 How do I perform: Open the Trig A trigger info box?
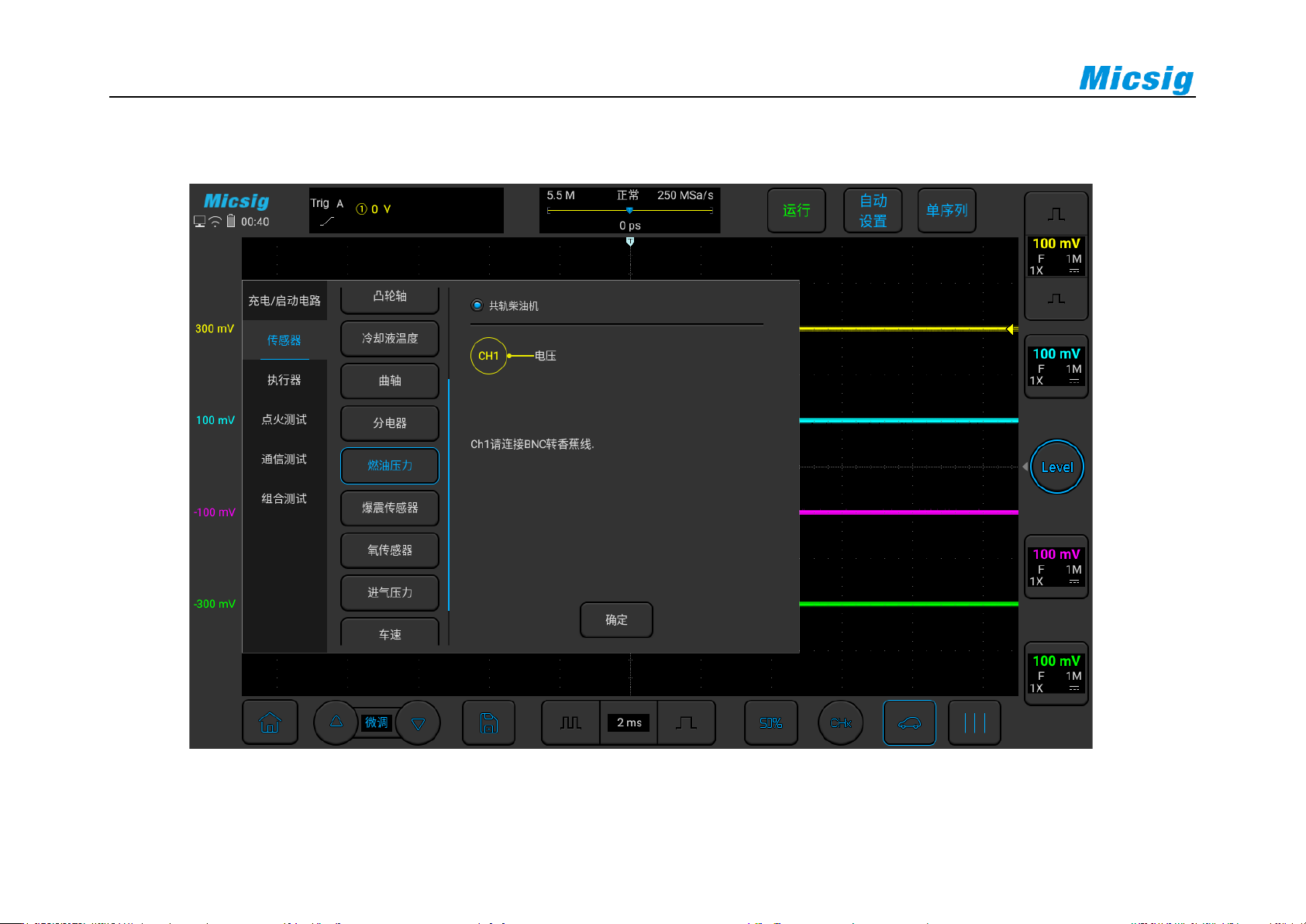pos(406,210)
